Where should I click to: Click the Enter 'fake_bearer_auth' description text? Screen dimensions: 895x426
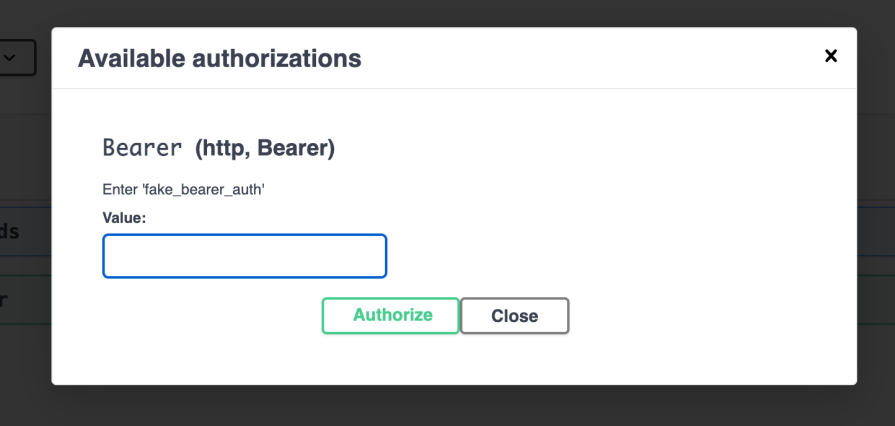183,189
